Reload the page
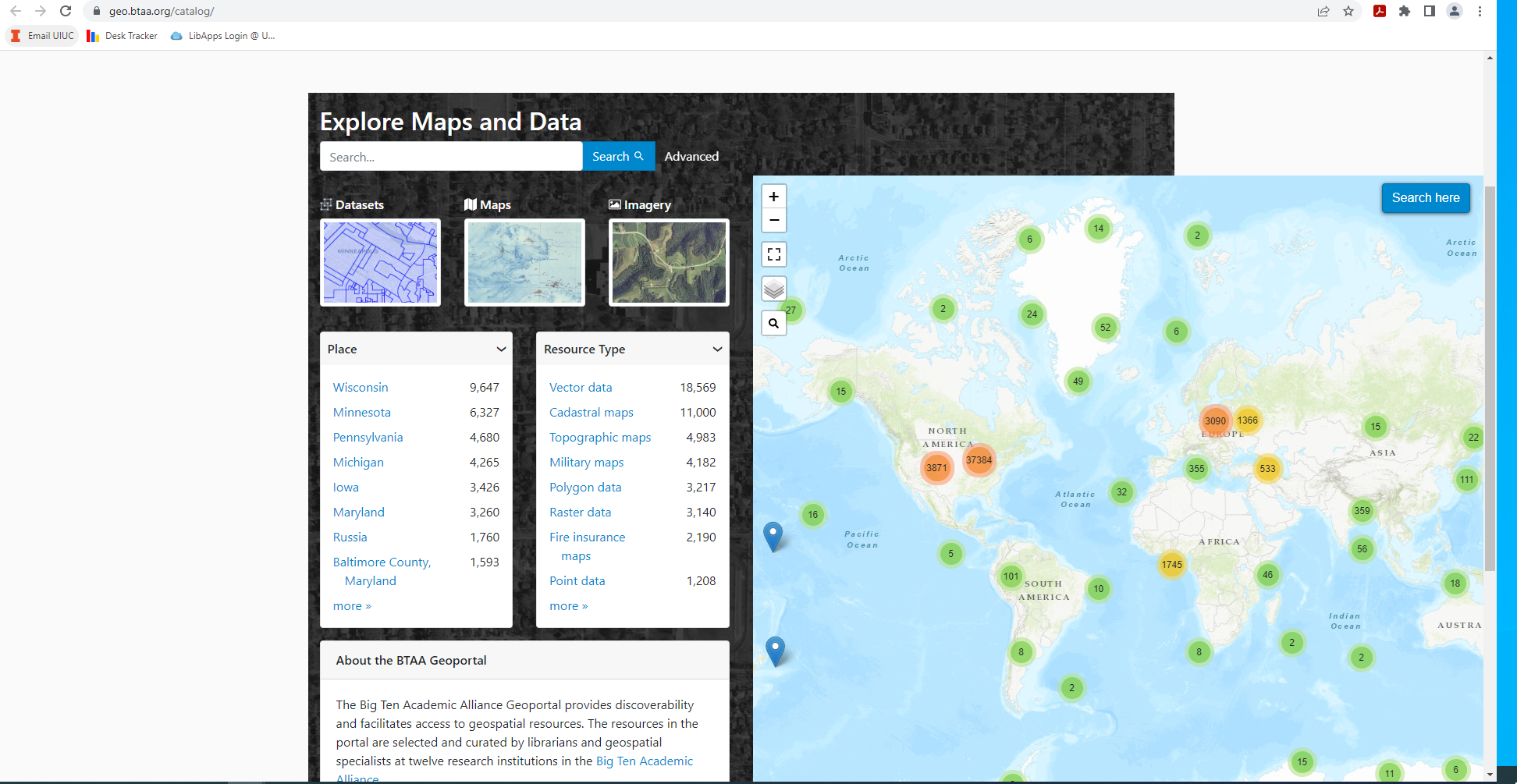This screenshot has width=1517, height=784. click(66, 11)
